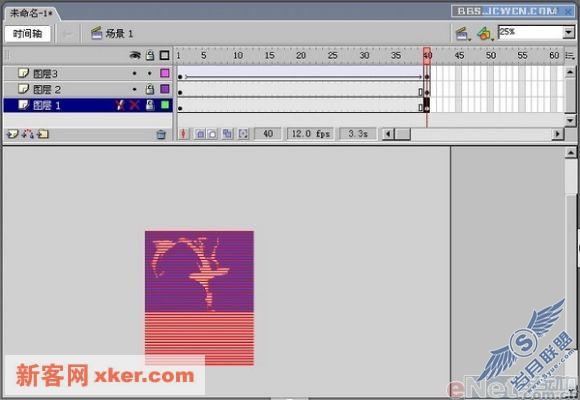Screen dimensions: 580x400
Task: Toggle lock on layer 图层 2
Action: 149,89
